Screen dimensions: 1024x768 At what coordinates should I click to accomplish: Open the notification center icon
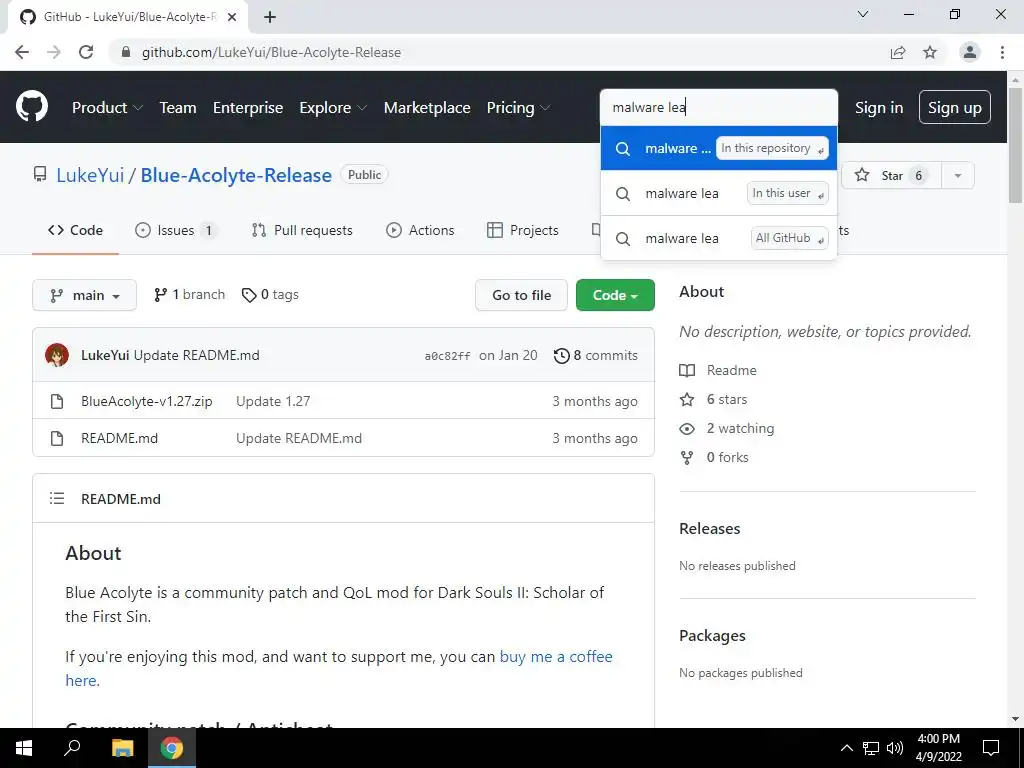[x=991, y=748]
